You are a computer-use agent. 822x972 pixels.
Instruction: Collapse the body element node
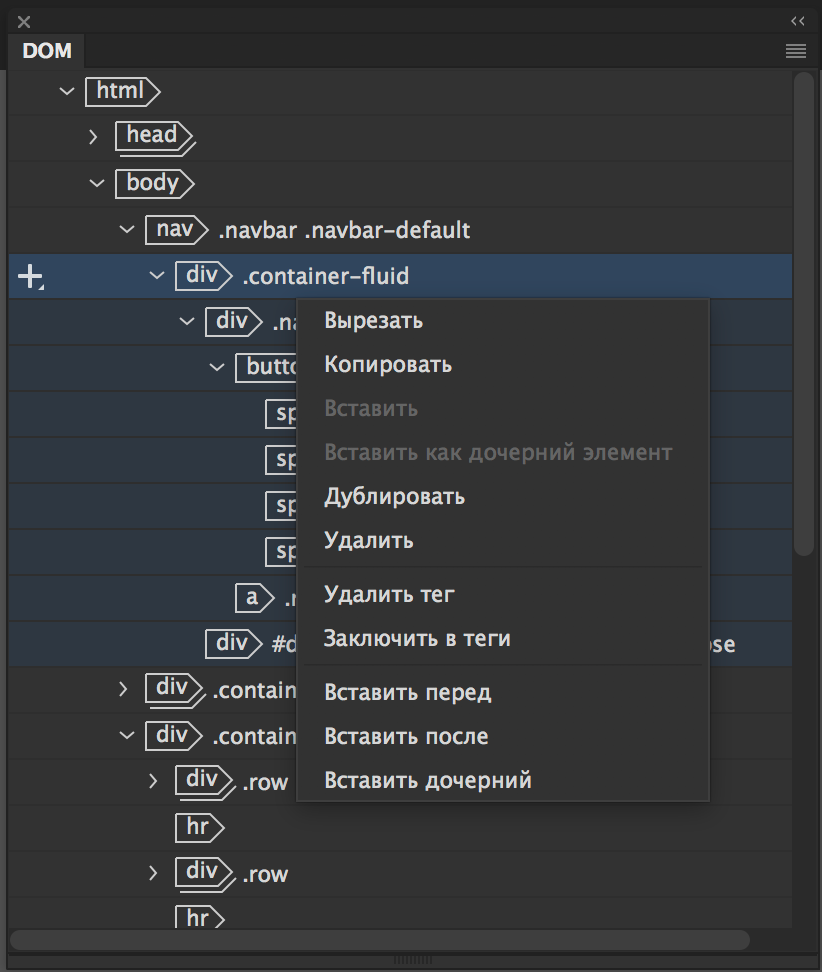click(x=96, y=183)
